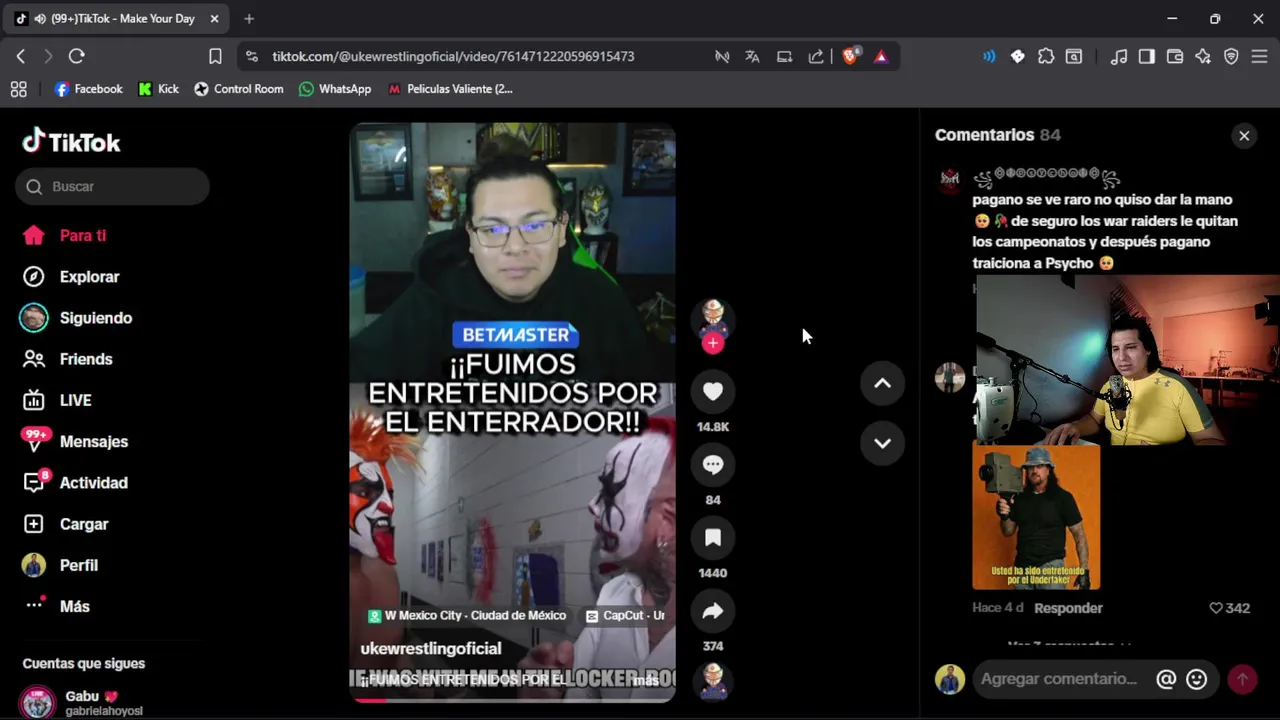Save video with bookmark icon
Viewport: 1280px width, 720px height.
pyautogui.click(x=713, y=537)
